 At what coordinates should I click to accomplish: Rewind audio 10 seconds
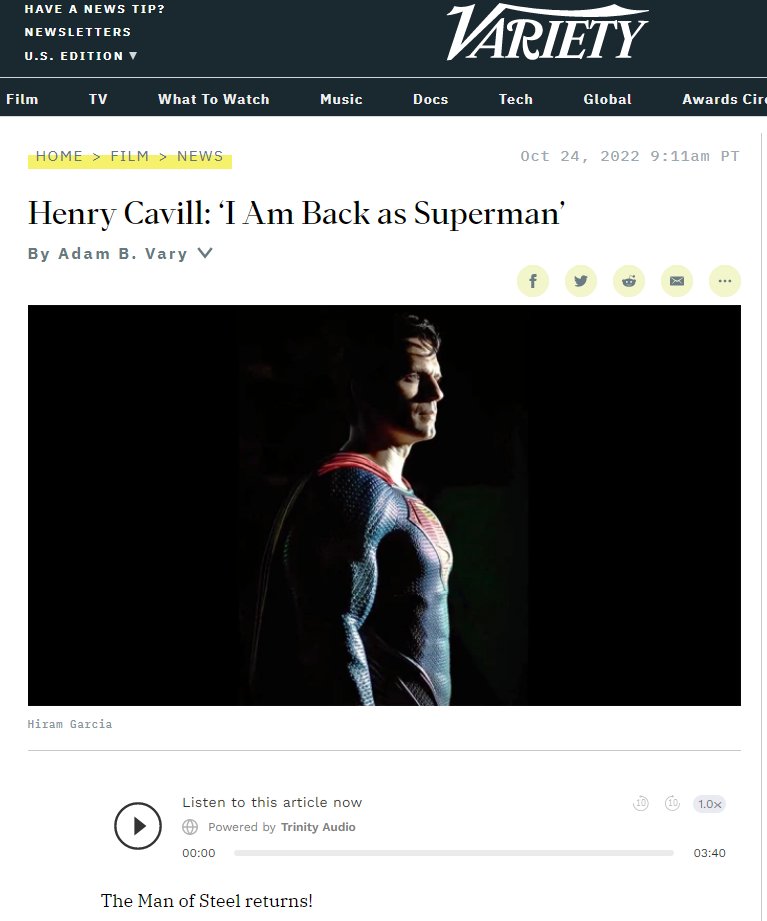(x=641, y=803)
